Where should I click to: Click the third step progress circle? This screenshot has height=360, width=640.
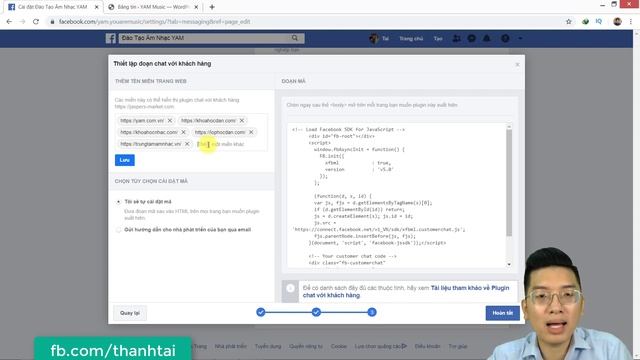tap(372, 312)
